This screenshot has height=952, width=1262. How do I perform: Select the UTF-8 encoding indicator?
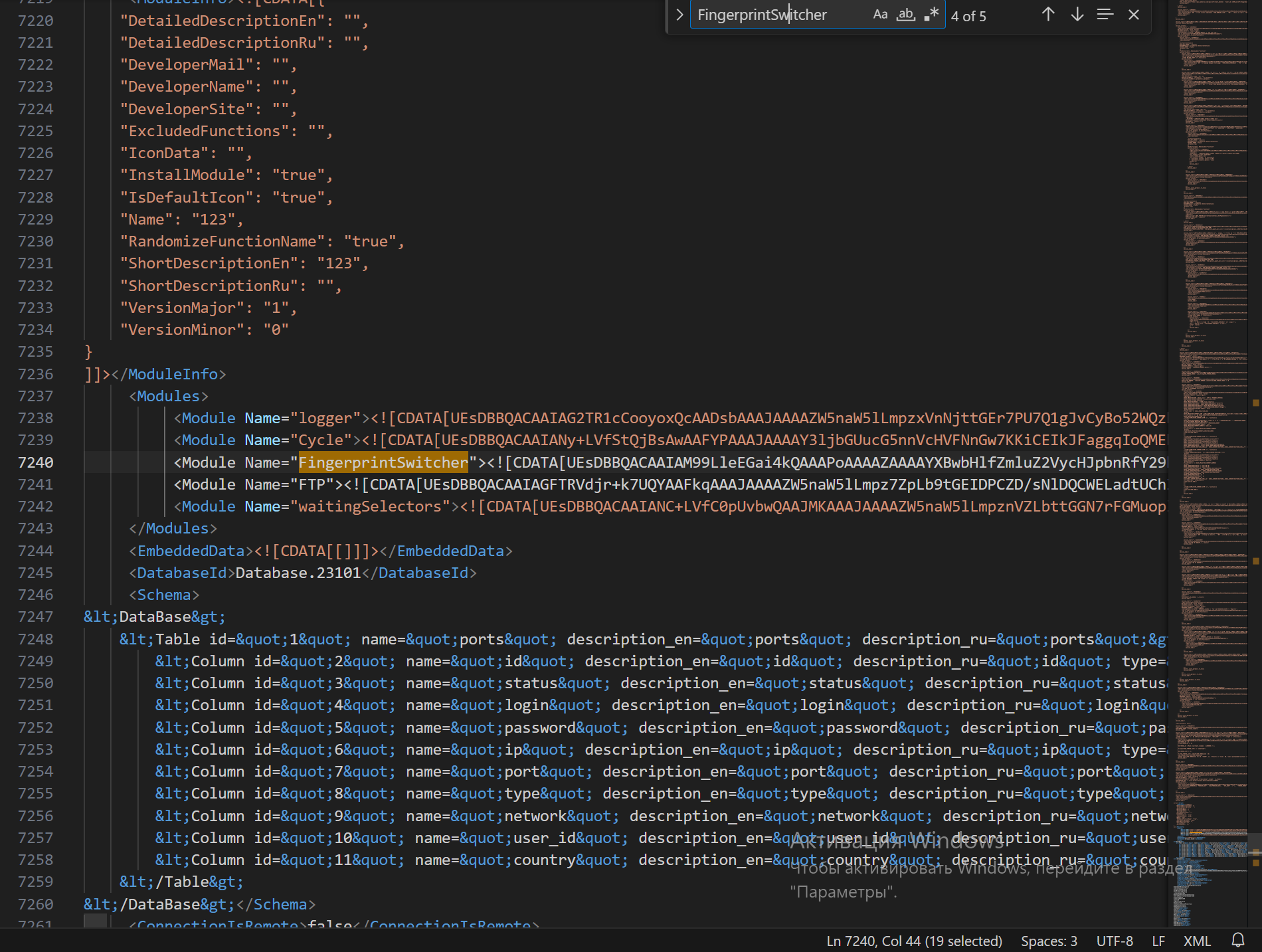coord(1114,941)
